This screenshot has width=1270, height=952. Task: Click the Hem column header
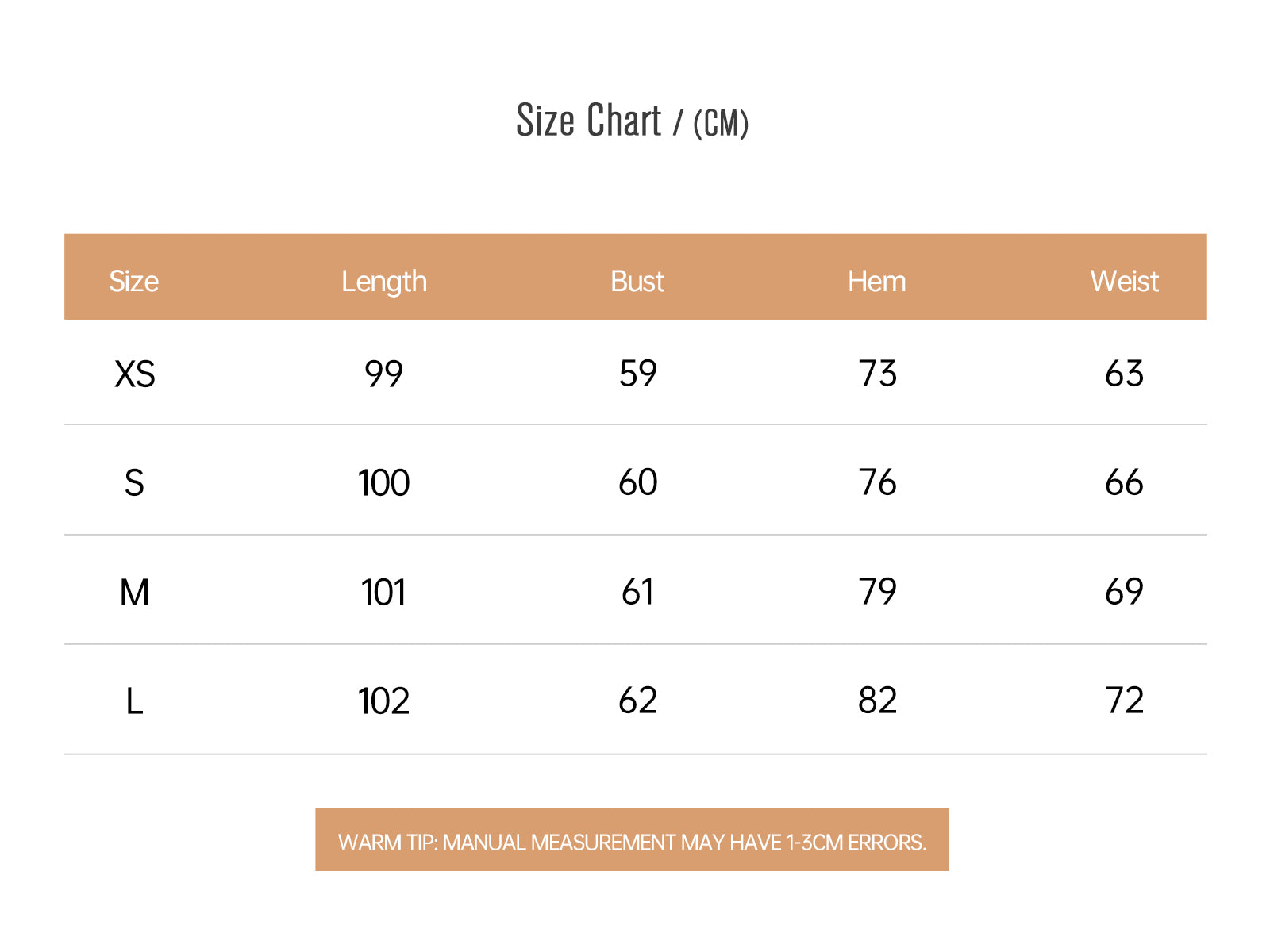tap(877, 282)
